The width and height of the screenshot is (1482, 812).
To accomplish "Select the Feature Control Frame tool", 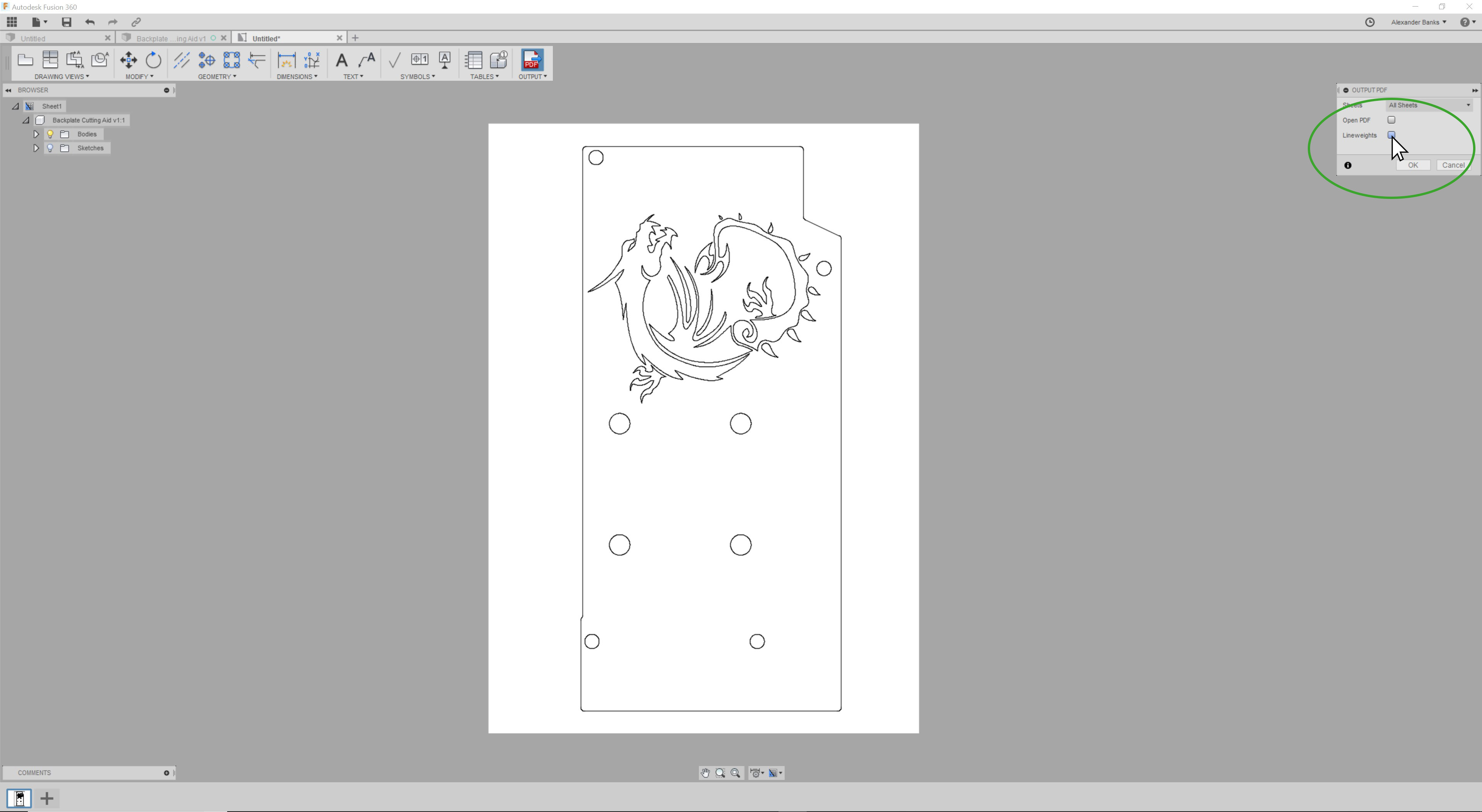I will pos(420,59).
